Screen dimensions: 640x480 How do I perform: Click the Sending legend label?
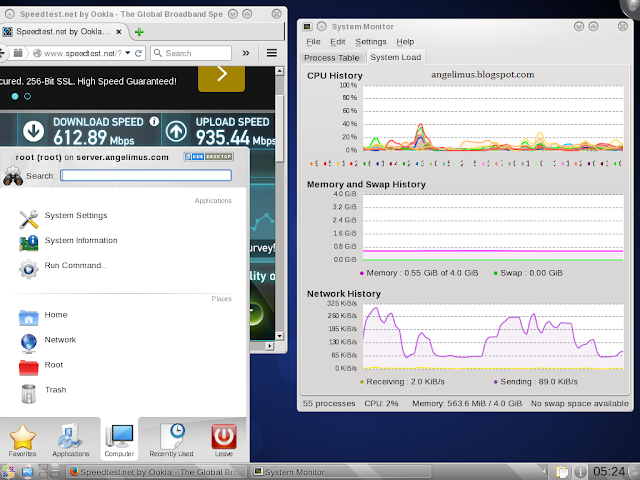(x=536, y=382)
